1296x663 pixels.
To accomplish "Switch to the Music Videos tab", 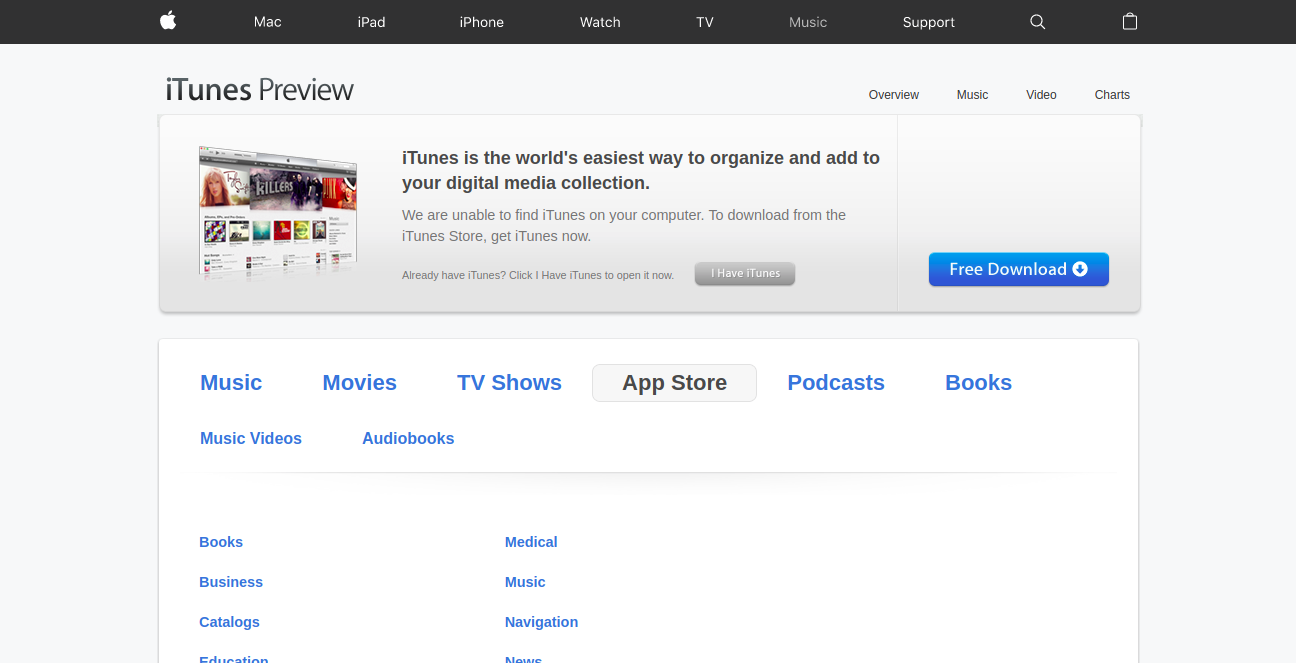I will coord(251,439).
